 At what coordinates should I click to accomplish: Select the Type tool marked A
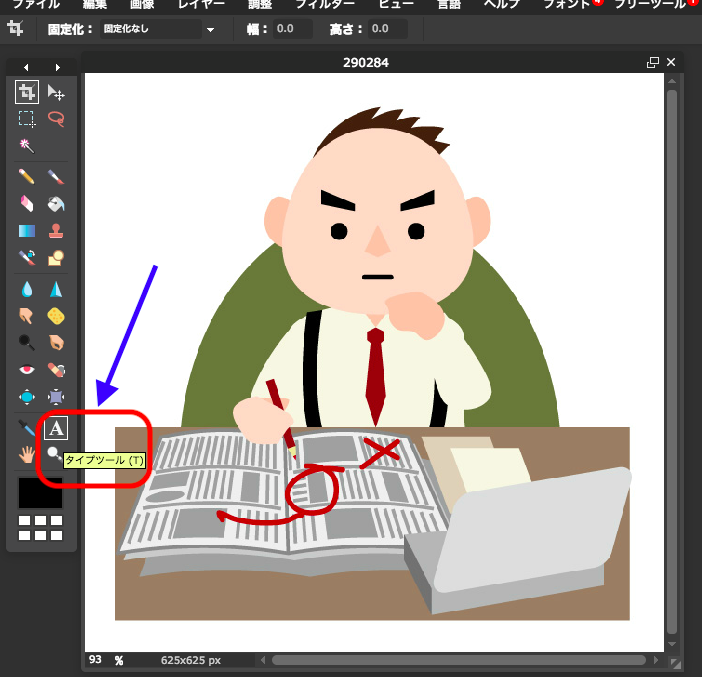(56, 428)
